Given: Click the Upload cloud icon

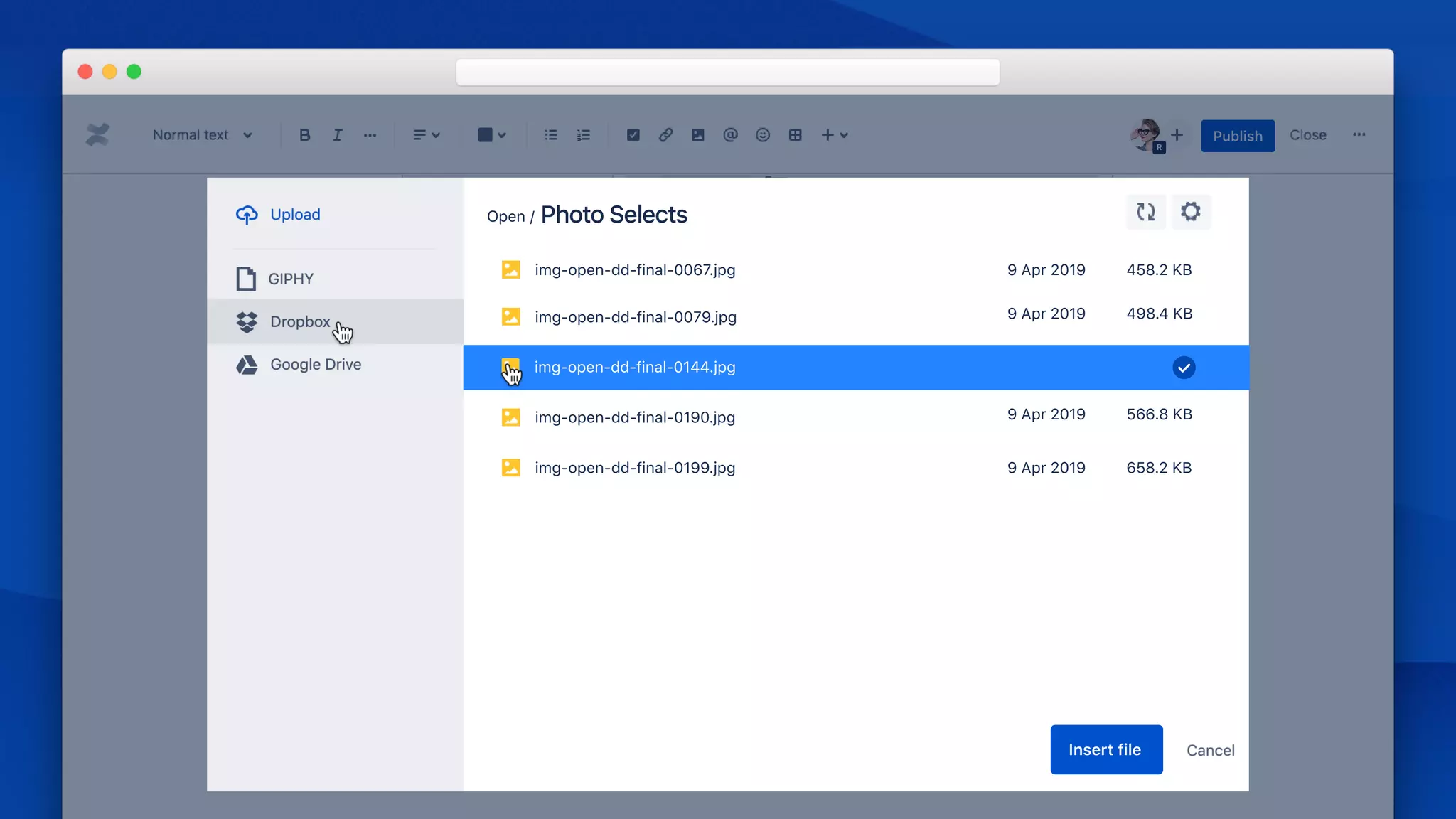Looking at the screenshot, I should 247,215.
